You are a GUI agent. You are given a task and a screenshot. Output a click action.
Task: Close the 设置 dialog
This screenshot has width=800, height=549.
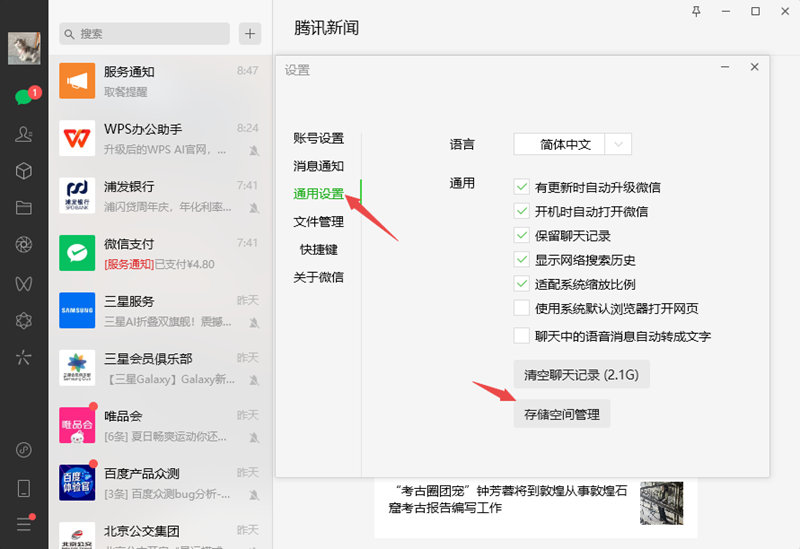pyautogui.click(x=755, y=67)
